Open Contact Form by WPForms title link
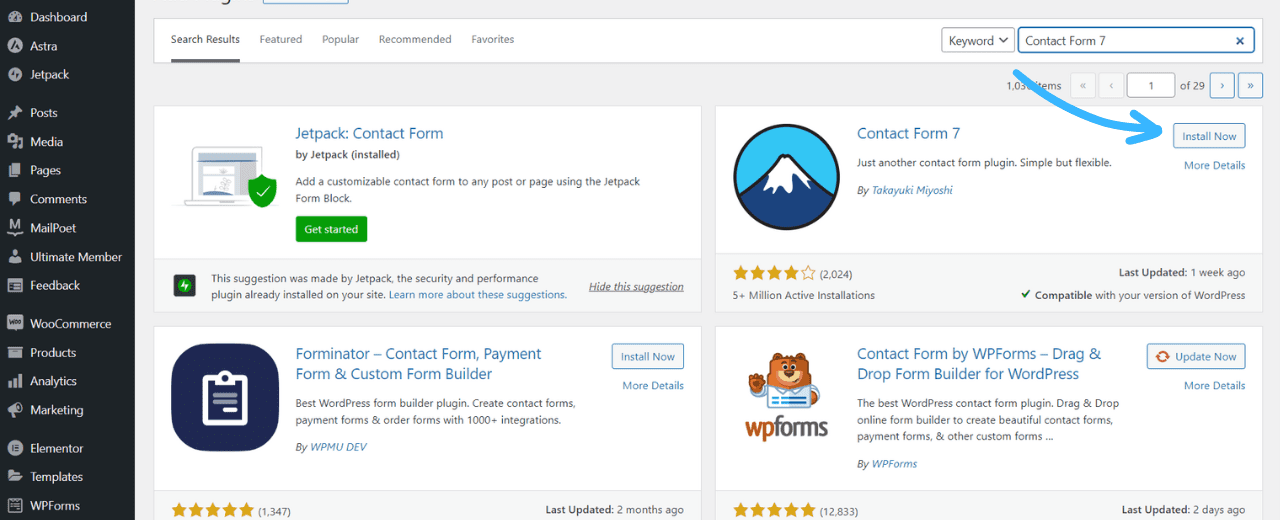Viewport: 1280px width, 520px height. (x=979, y=364)
